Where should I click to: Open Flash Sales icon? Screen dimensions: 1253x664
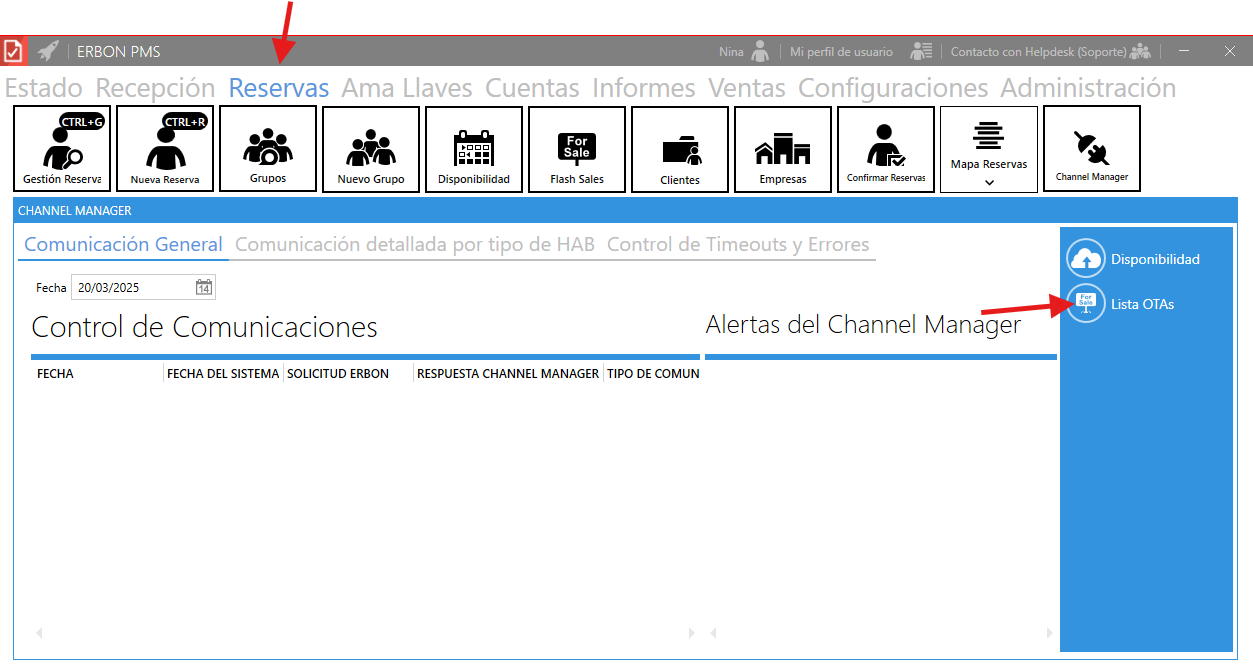tap(577, 149)
